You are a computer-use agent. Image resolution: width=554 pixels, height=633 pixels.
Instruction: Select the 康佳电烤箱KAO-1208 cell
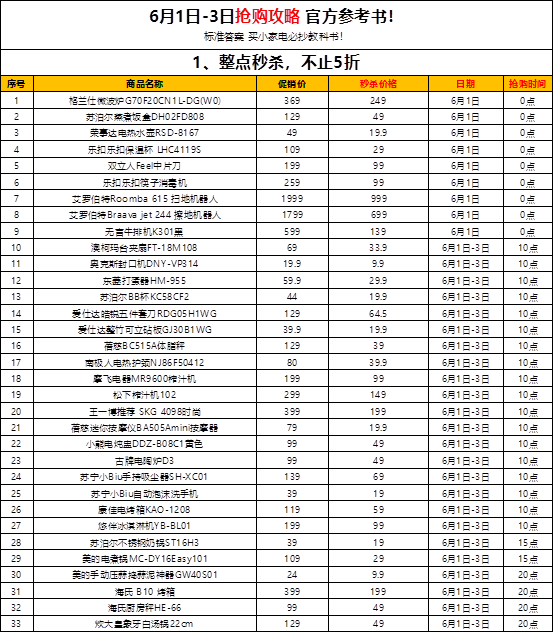coord(145,510)
